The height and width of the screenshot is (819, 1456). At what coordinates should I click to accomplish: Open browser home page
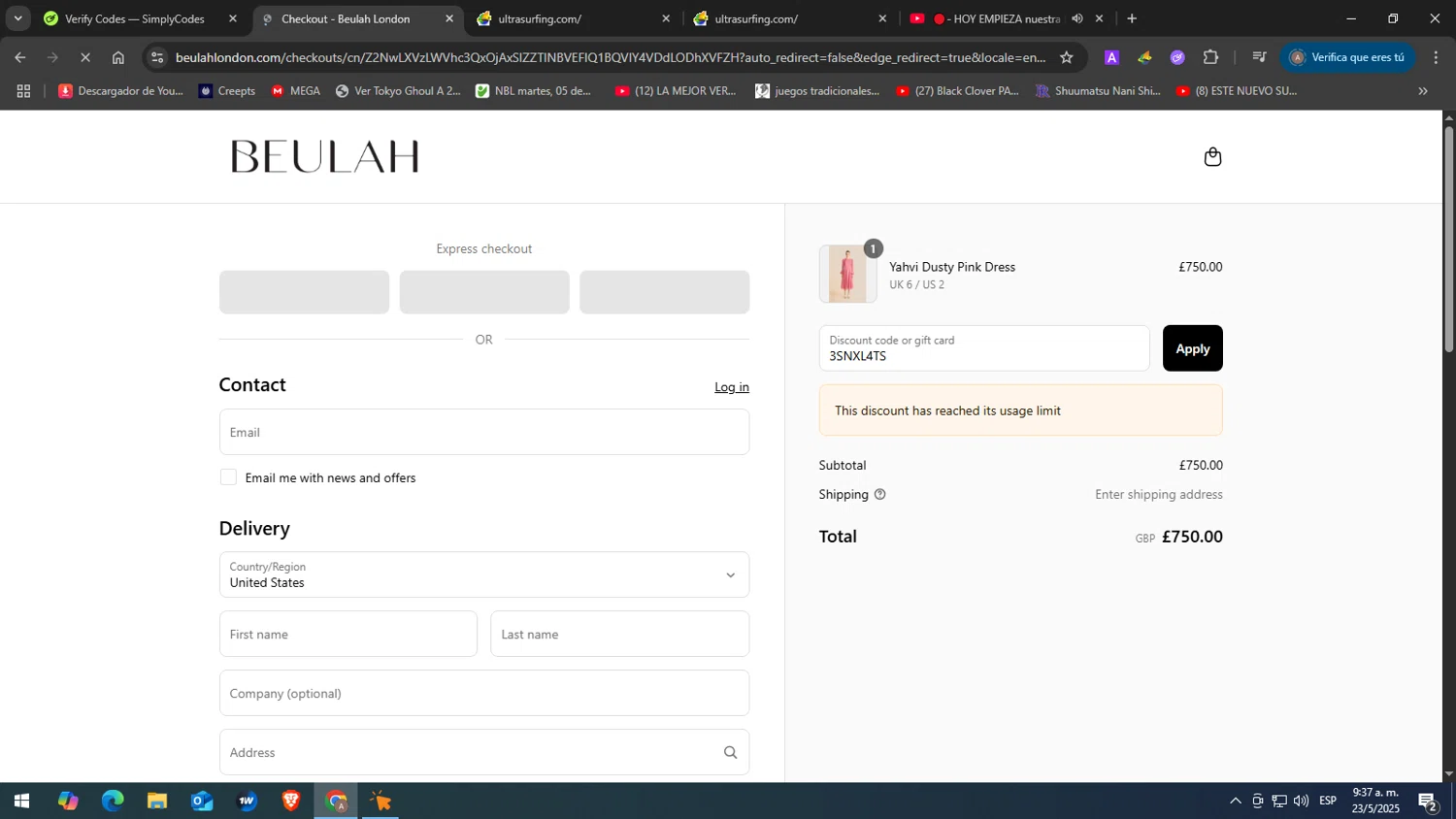coord(118,57)
